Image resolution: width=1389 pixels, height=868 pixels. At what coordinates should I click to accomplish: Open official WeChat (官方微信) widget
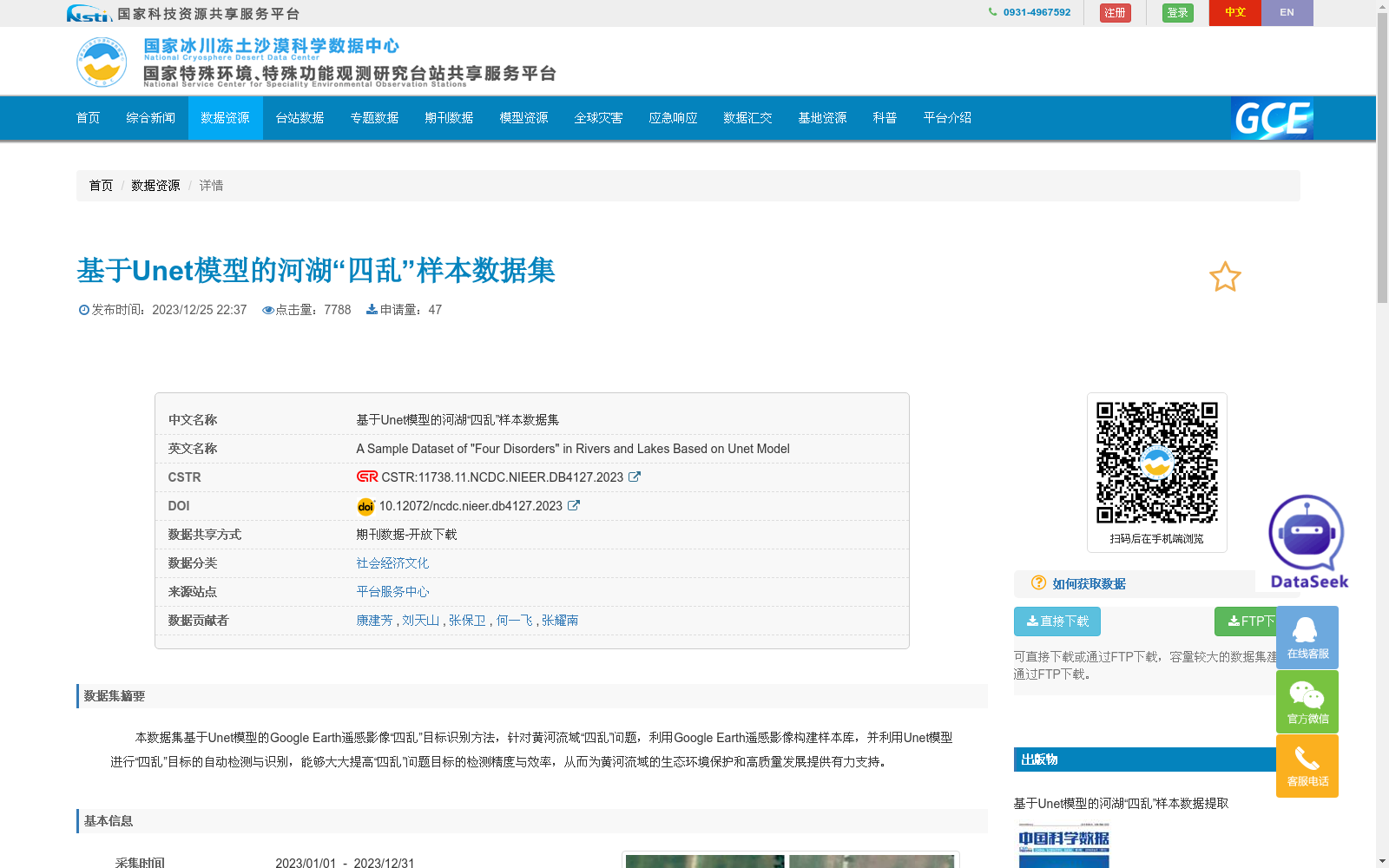click(1307, 701)
